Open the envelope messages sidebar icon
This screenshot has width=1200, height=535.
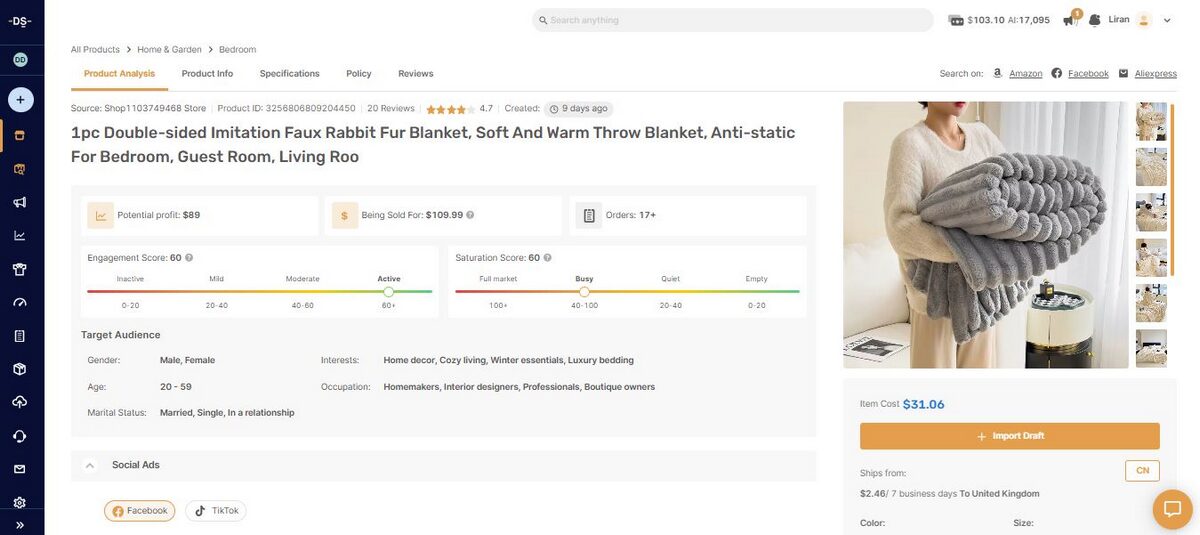20,469
